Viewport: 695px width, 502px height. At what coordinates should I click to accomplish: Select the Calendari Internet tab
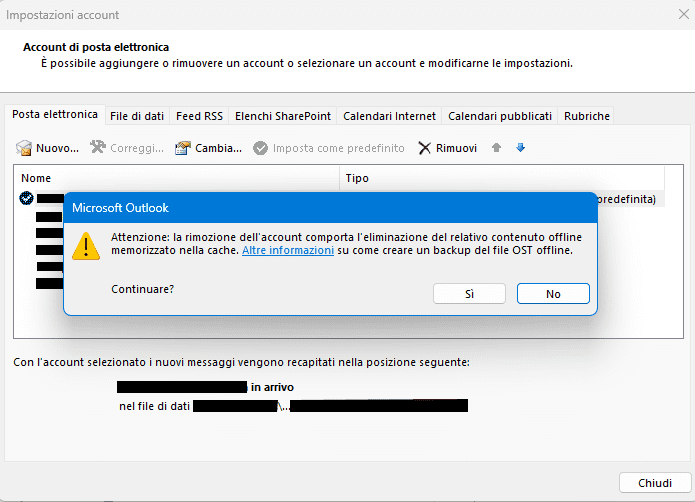point(389,116)
